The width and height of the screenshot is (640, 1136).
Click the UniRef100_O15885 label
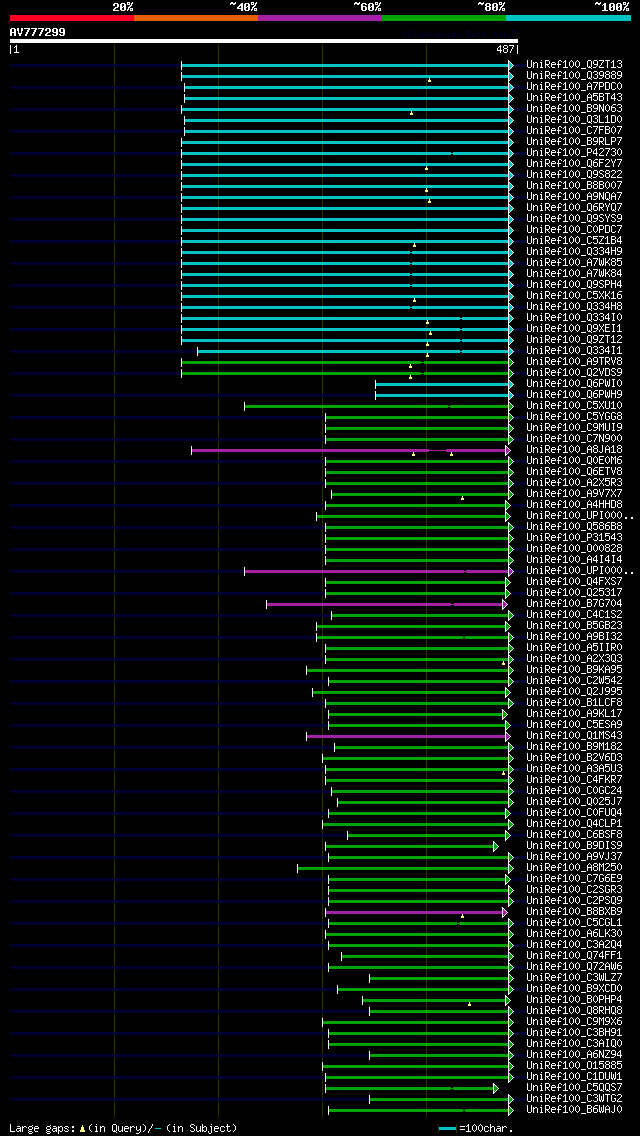[575, 1066]
